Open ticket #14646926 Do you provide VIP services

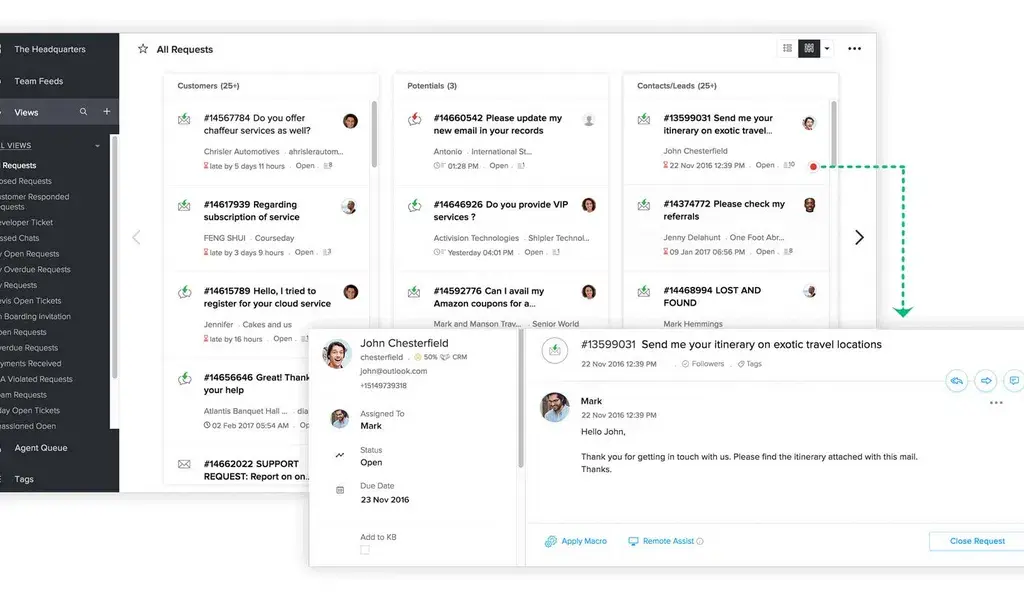(x=501, y=211)
